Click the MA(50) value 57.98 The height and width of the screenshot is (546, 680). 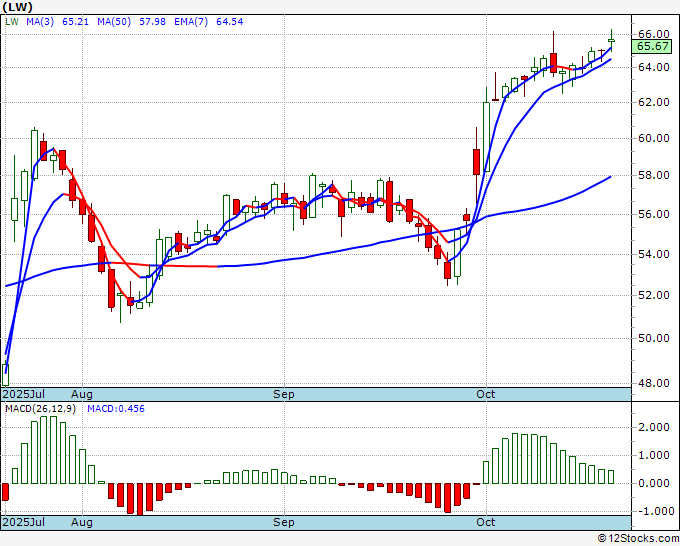coord(152,22)
